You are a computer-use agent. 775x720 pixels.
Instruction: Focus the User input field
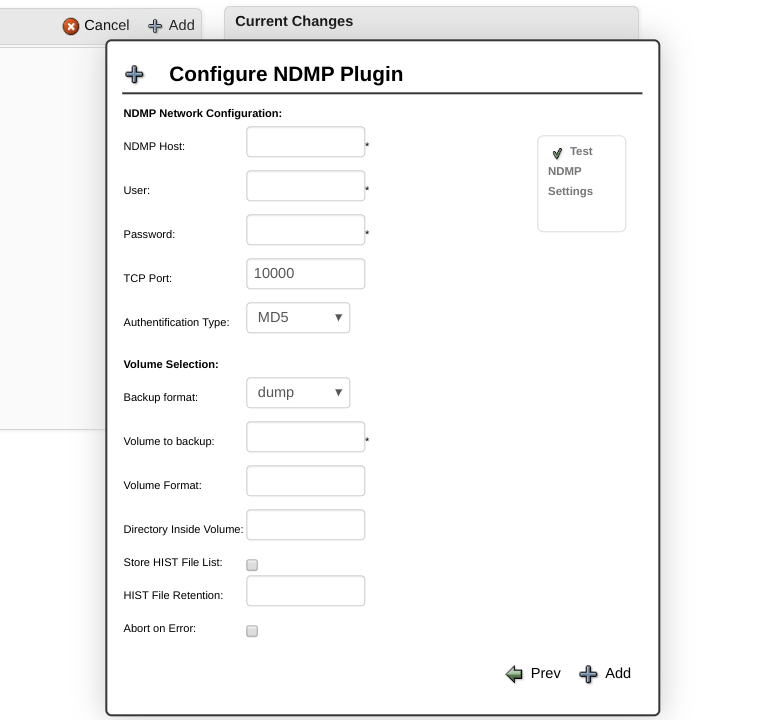click(x=305, y=186)
